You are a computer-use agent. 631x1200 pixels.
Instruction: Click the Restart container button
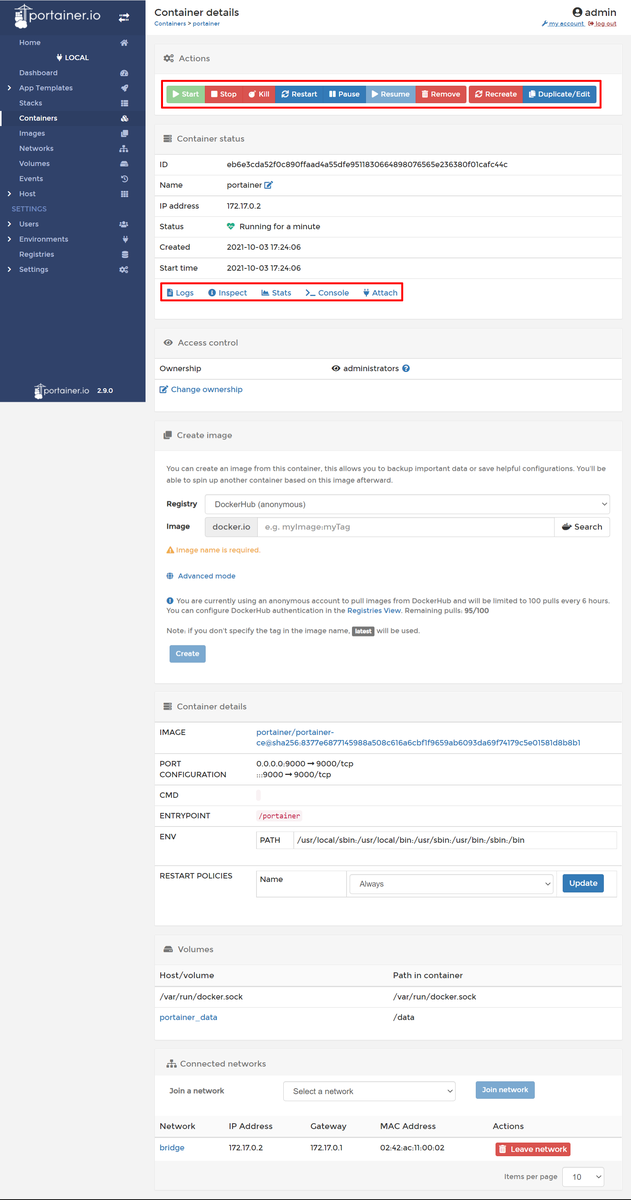299,94
